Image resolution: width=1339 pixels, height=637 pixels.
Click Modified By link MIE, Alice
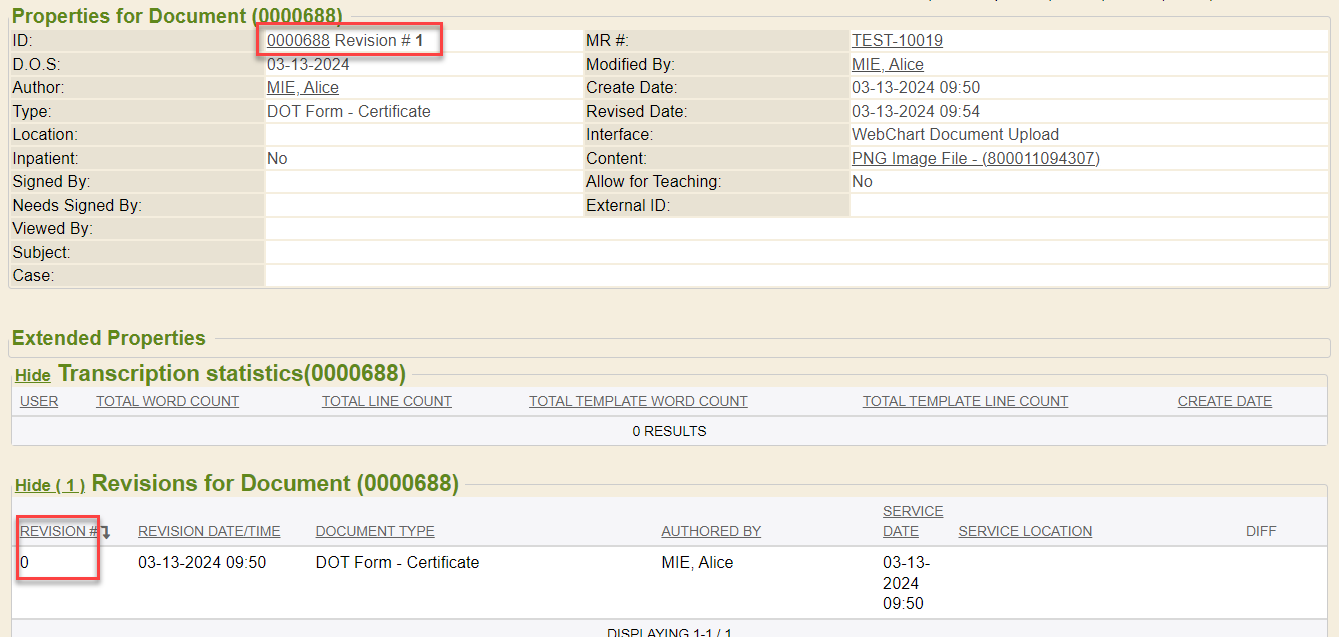click(x=887, y=65)
